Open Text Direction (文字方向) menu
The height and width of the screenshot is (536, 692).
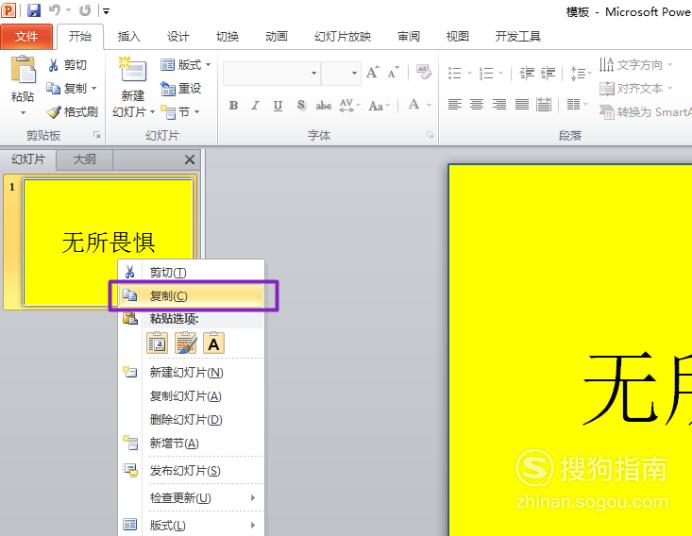pyautogui.click(x=636, y=65)
